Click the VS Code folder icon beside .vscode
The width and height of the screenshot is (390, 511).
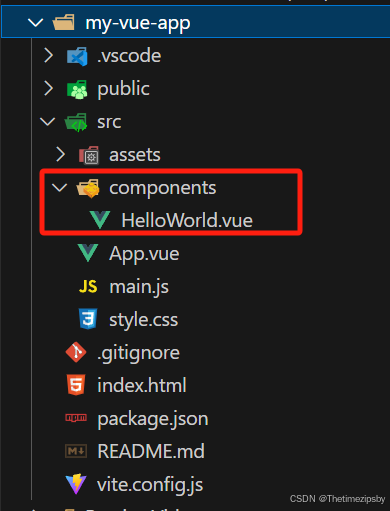[77, 56]
